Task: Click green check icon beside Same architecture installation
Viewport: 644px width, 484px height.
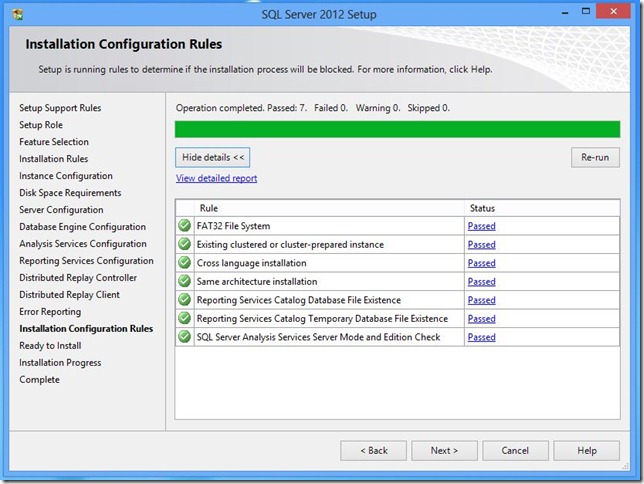Action: click(184, 281)
